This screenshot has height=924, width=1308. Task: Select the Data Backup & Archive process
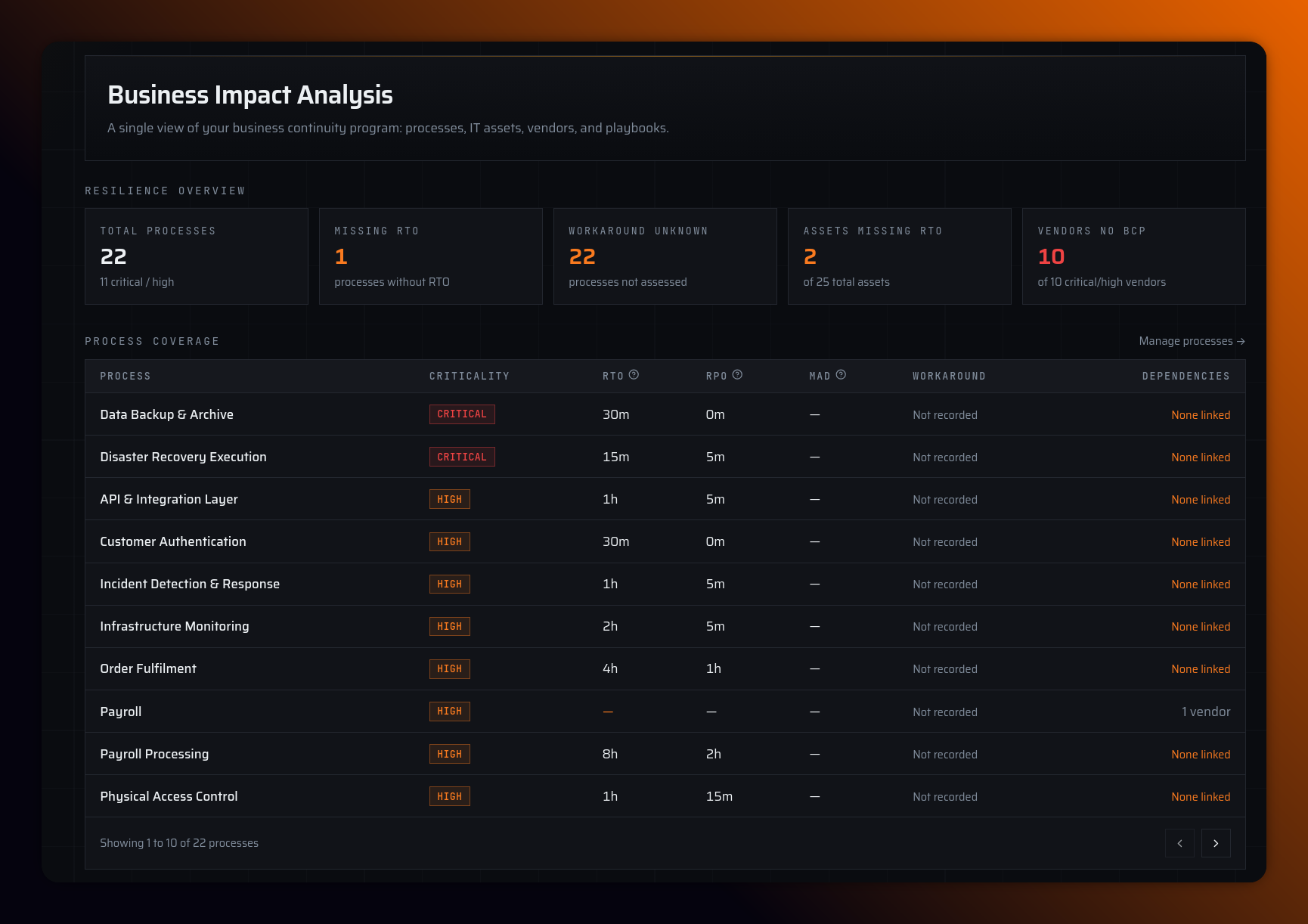(167, 414)
